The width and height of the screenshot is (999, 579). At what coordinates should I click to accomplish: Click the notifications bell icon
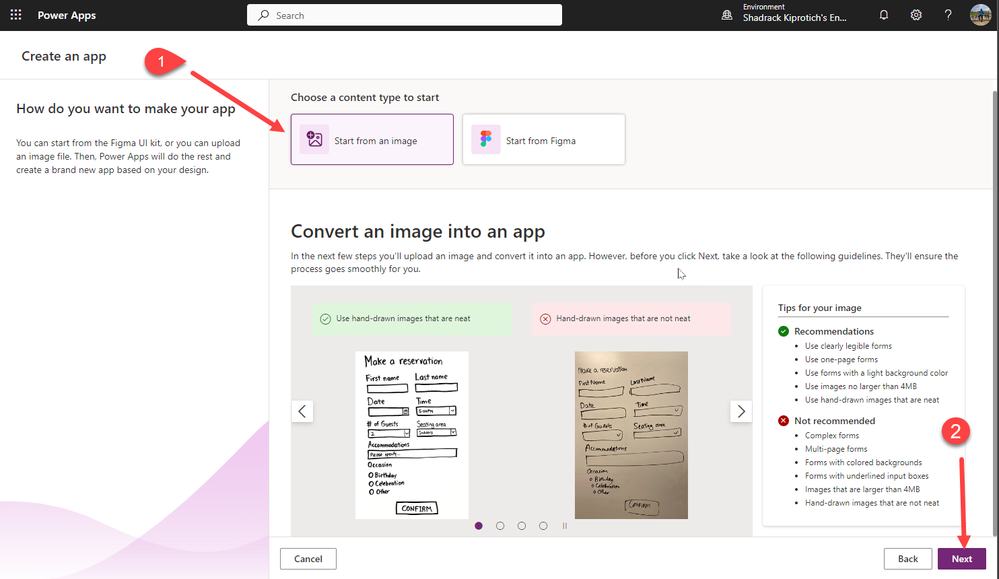(884, 15)
